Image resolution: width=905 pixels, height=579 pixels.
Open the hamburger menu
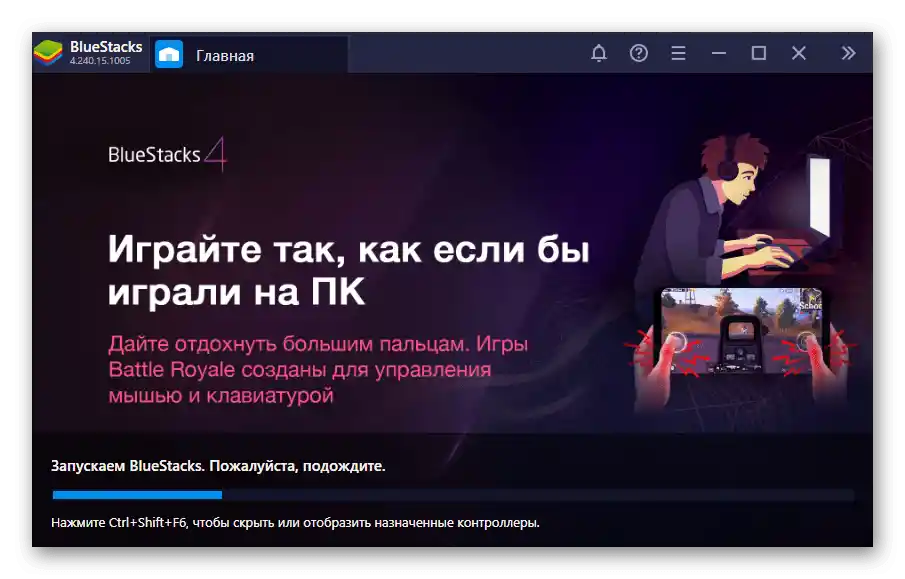click(679, 53)
